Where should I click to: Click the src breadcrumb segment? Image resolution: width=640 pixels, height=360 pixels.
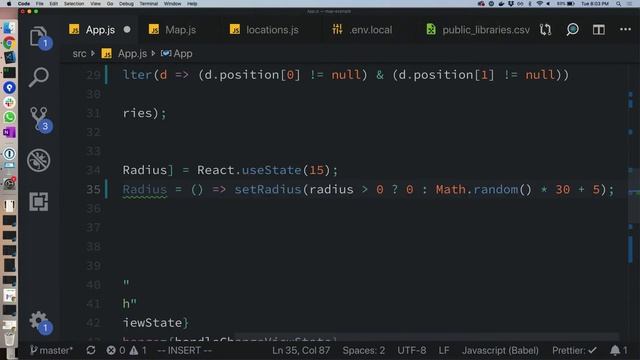click(79, 54)
